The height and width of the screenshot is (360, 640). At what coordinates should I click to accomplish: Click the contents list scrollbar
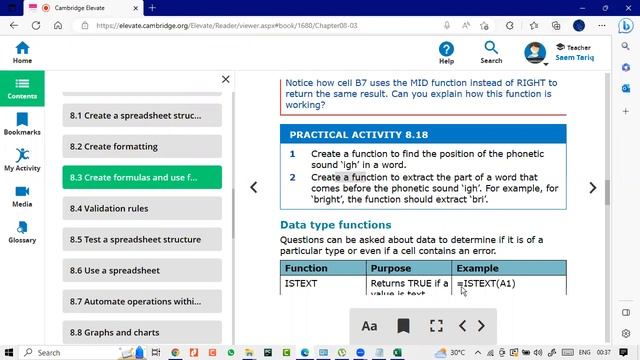click(233, 213)
